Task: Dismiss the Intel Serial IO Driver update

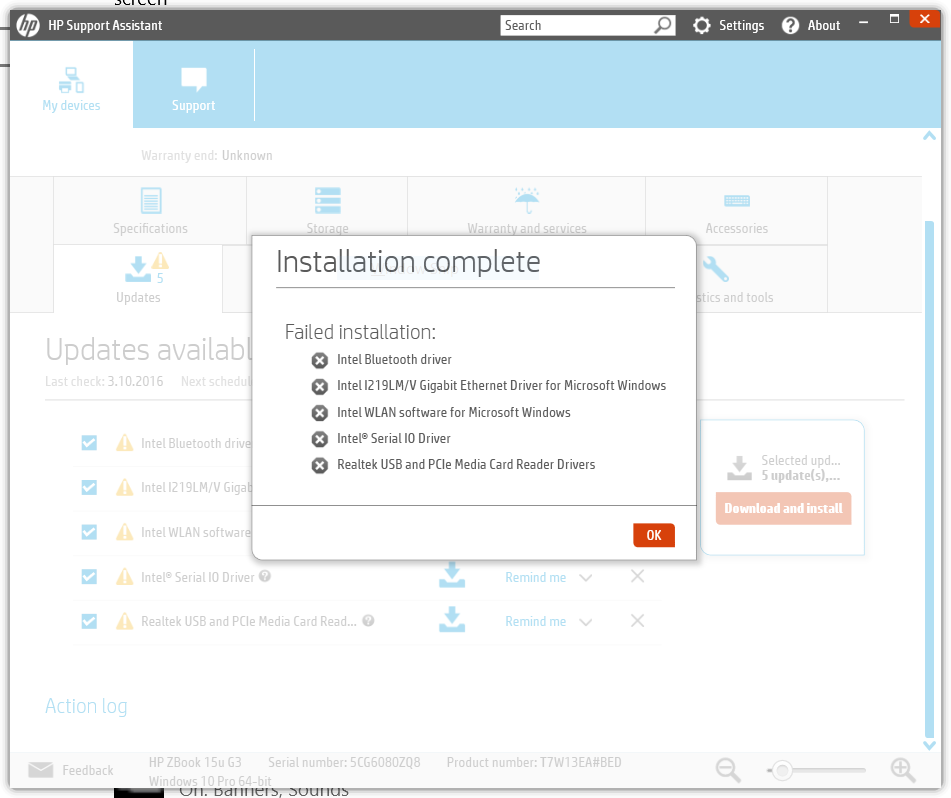Action: tap(637, 576)
